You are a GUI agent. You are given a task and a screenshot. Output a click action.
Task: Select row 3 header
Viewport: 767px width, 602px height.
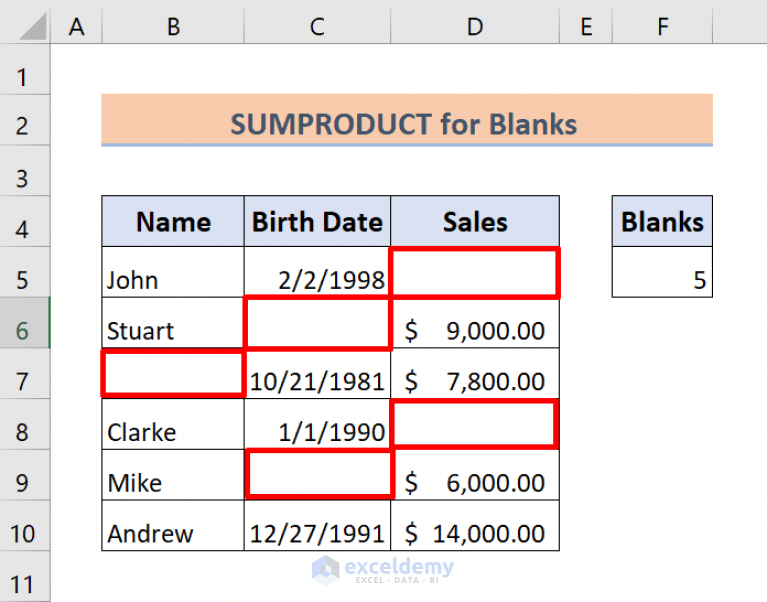pyautogui.click(x=25, y=171)
